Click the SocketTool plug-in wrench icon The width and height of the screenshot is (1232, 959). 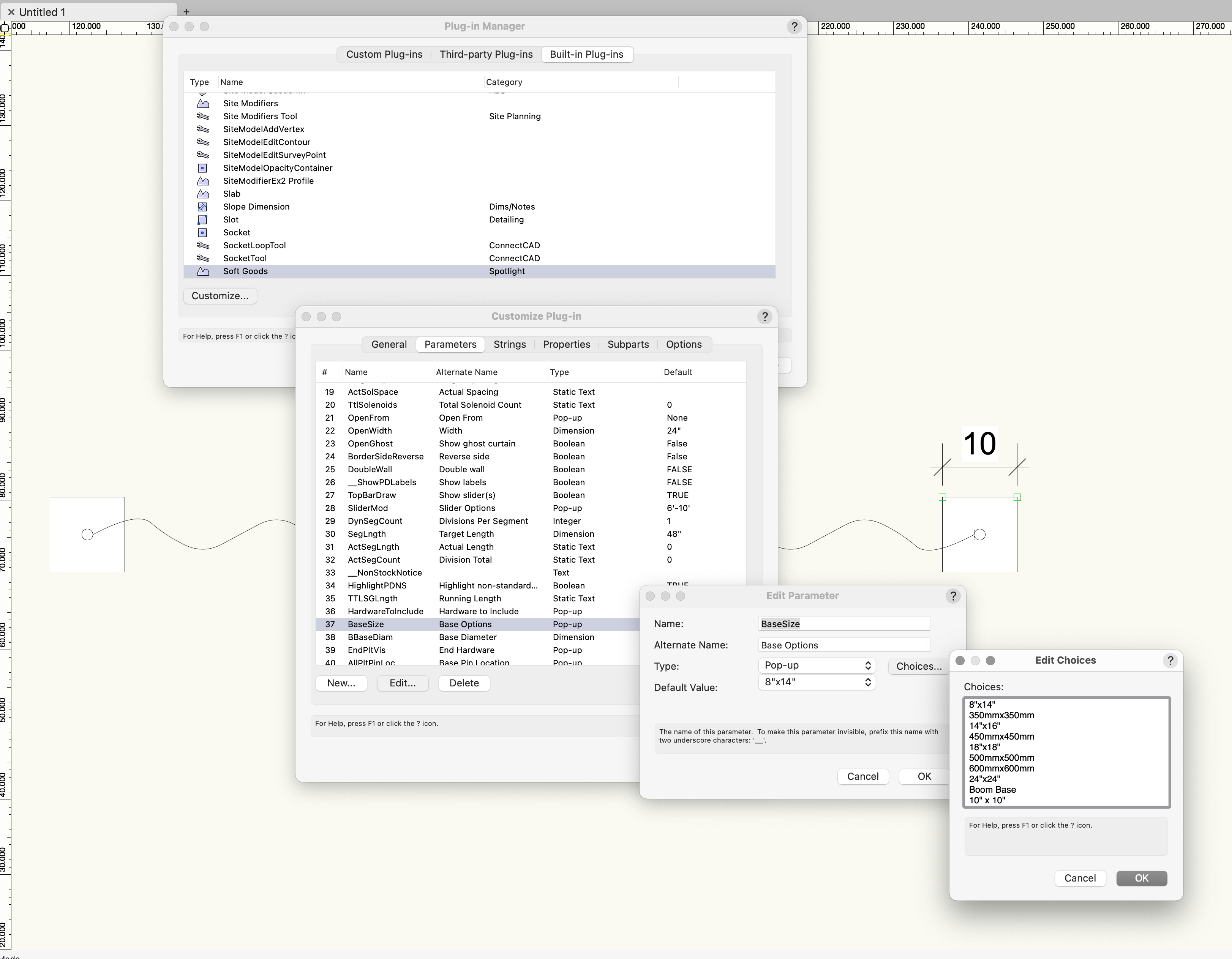point(202,258)
